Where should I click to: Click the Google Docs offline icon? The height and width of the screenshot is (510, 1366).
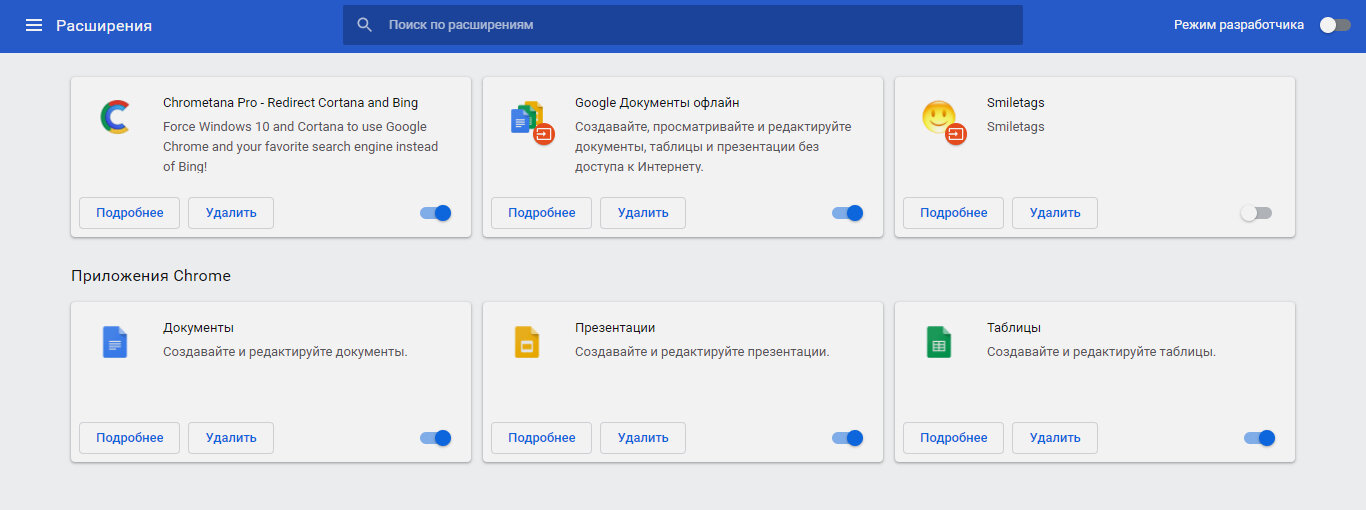[530, 122]
